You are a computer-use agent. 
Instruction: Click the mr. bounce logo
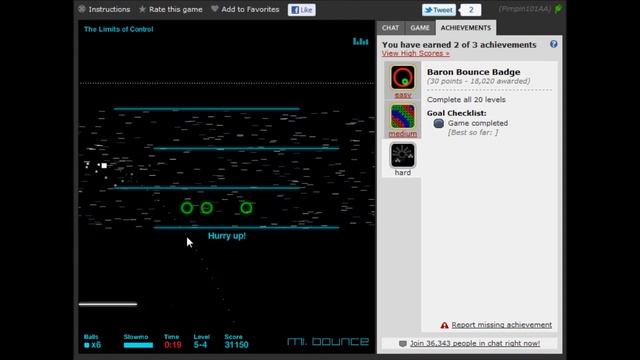[x=328, y=341]
